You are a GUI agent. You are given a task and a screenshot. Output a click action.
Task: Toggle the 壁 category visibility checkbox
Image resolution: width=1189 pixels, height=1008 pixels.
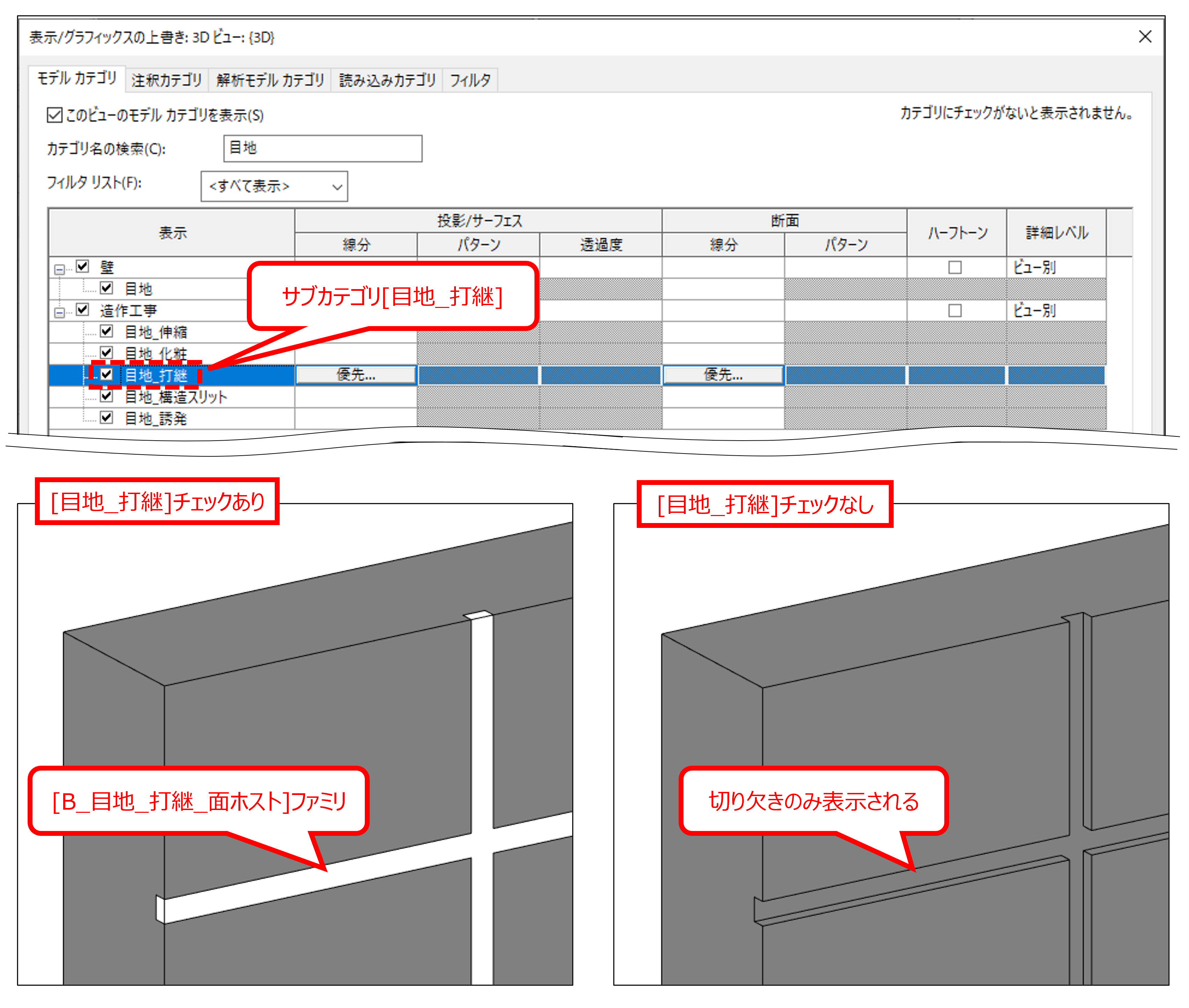82,266
